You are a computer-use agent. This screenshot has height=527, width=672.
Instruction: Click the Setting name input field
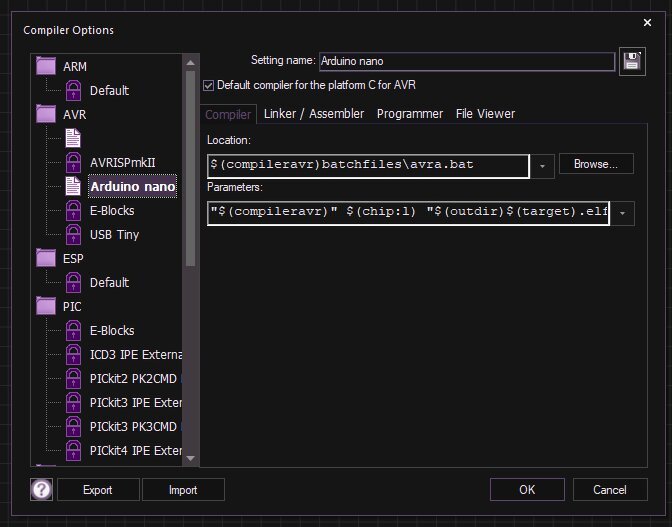(467, 61)
